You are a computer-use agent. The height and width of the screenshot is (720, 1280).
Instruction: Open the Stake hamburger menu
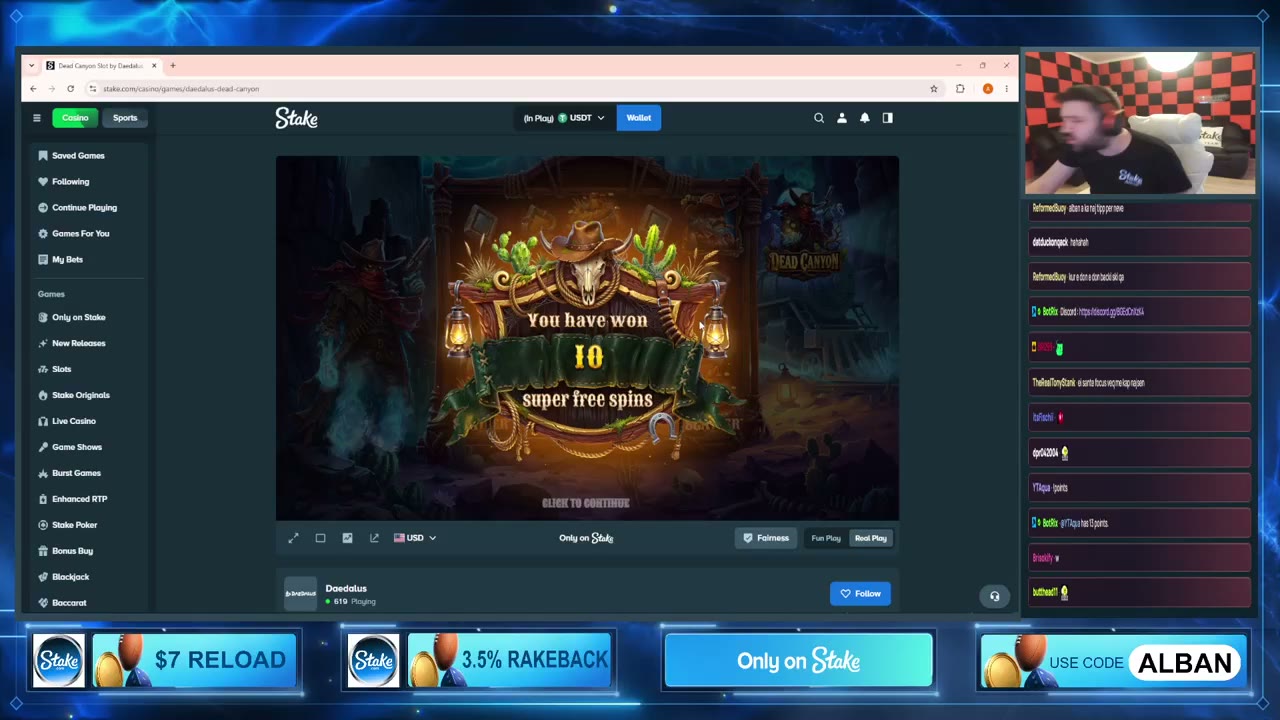pos(37,118)
